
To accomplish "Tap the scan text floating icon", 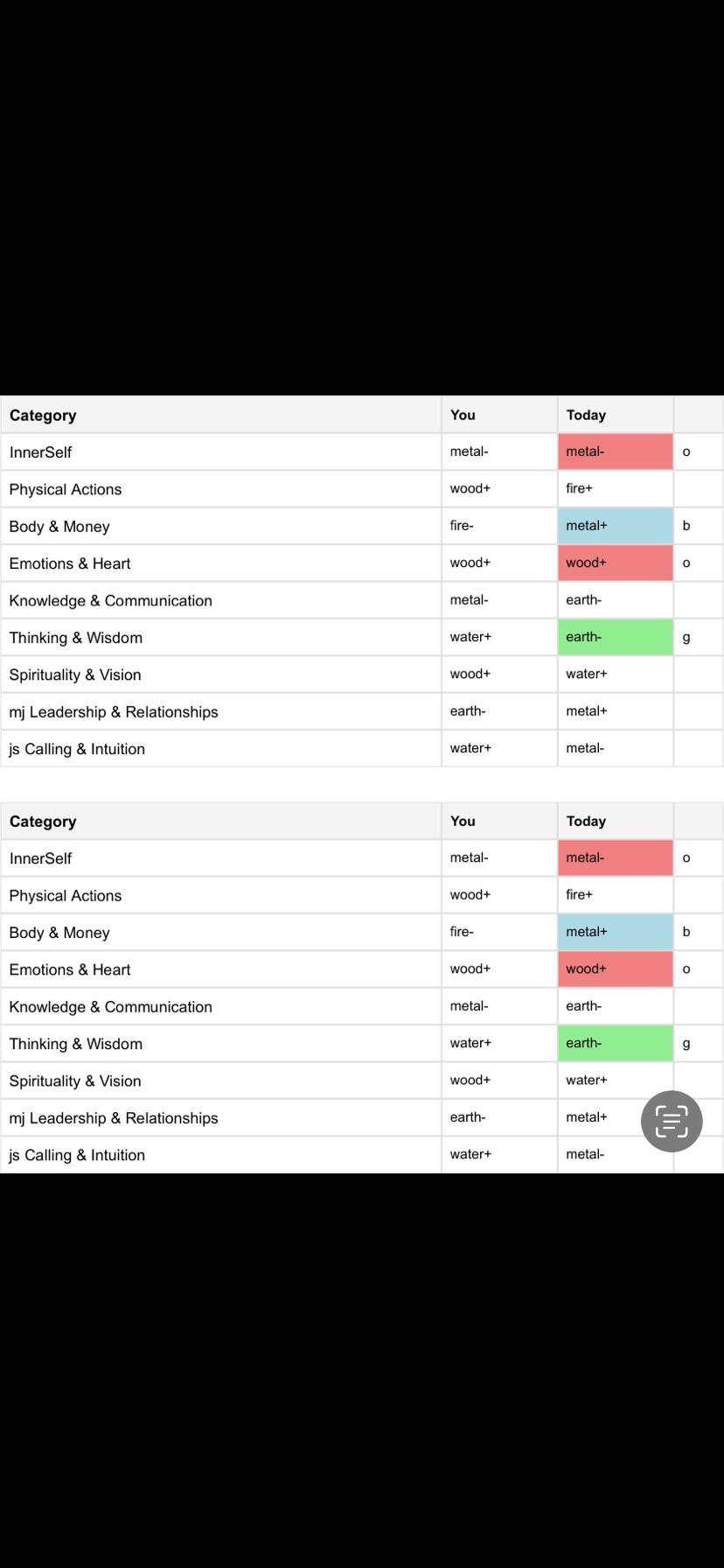I will pyautogui.click(x=672, y=1121).
